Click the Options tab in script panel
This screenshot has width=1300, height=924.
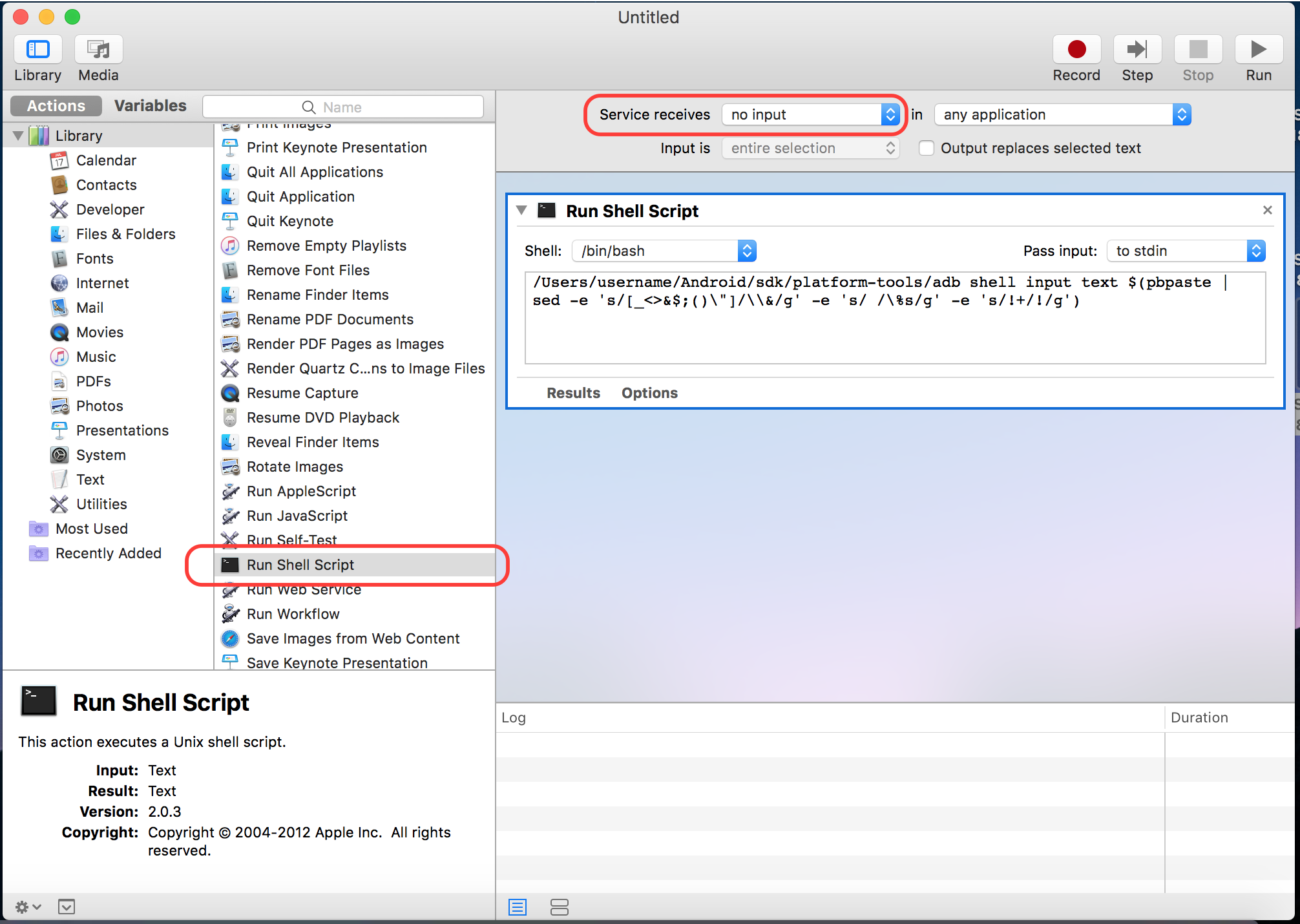tap(650, 392)
